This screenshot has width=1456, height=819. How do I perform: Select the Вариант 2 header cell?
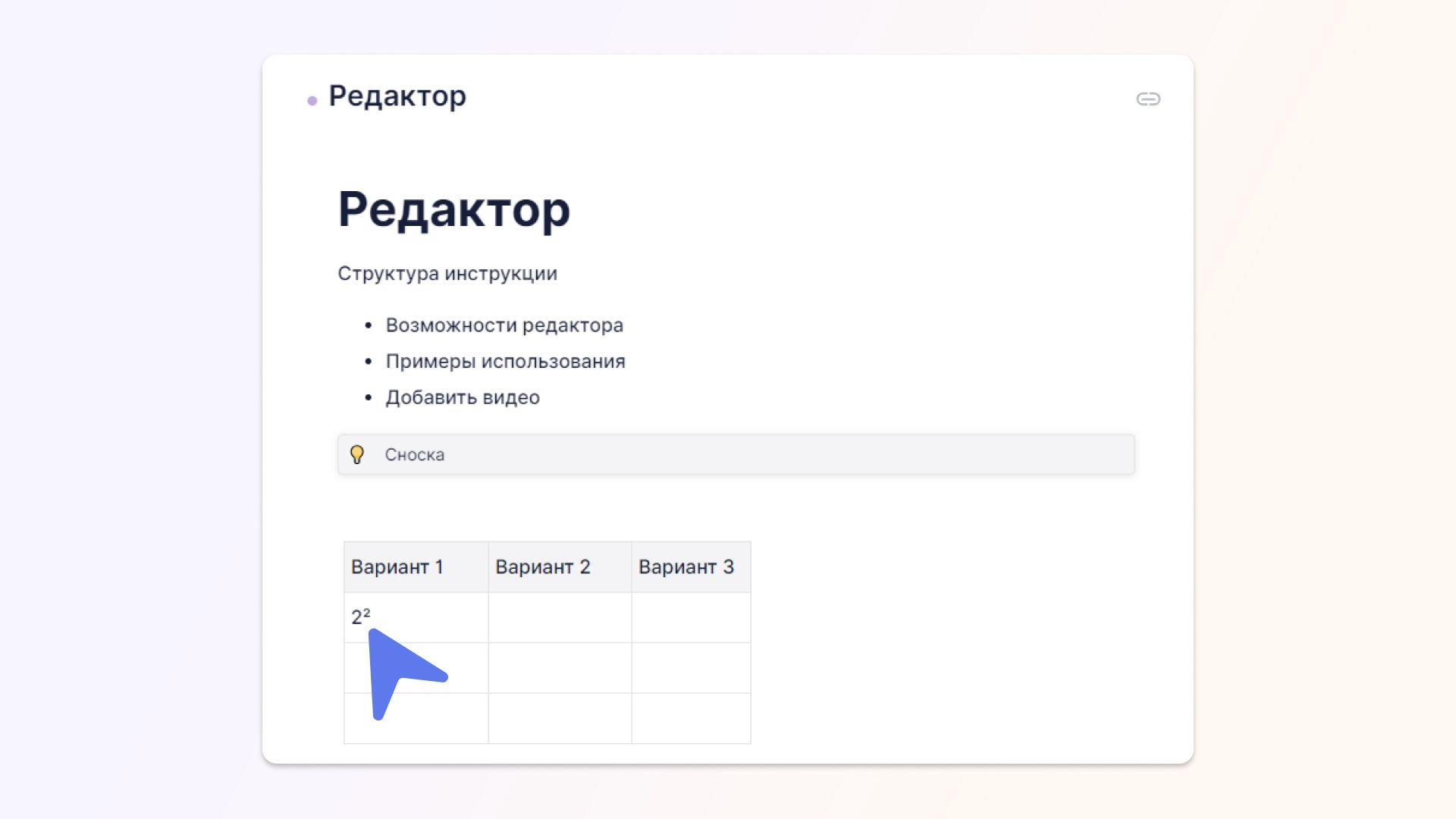pos(560,566)
